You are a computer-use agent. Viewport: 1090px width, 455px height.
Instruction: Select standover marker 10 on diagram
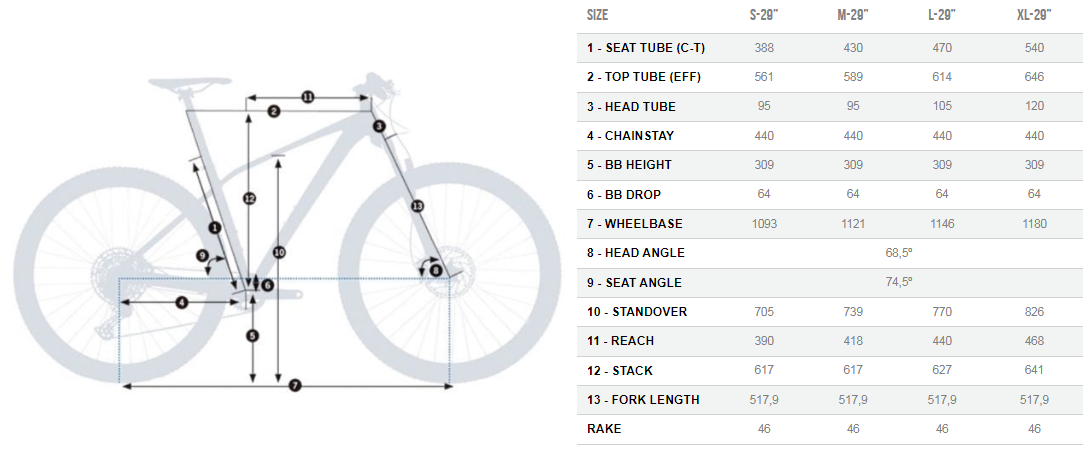pyautogui.click(x=279, y=253)
